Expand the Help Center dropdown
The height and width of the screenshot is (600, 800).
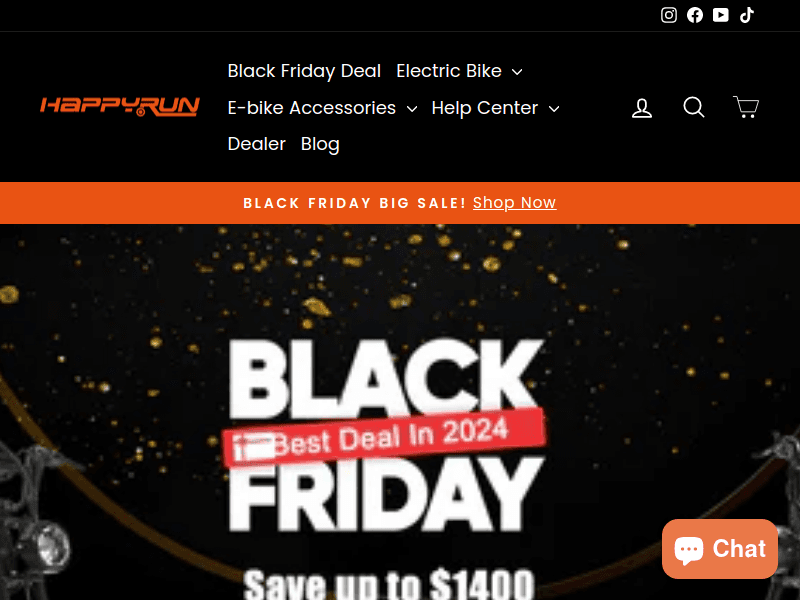495,108
